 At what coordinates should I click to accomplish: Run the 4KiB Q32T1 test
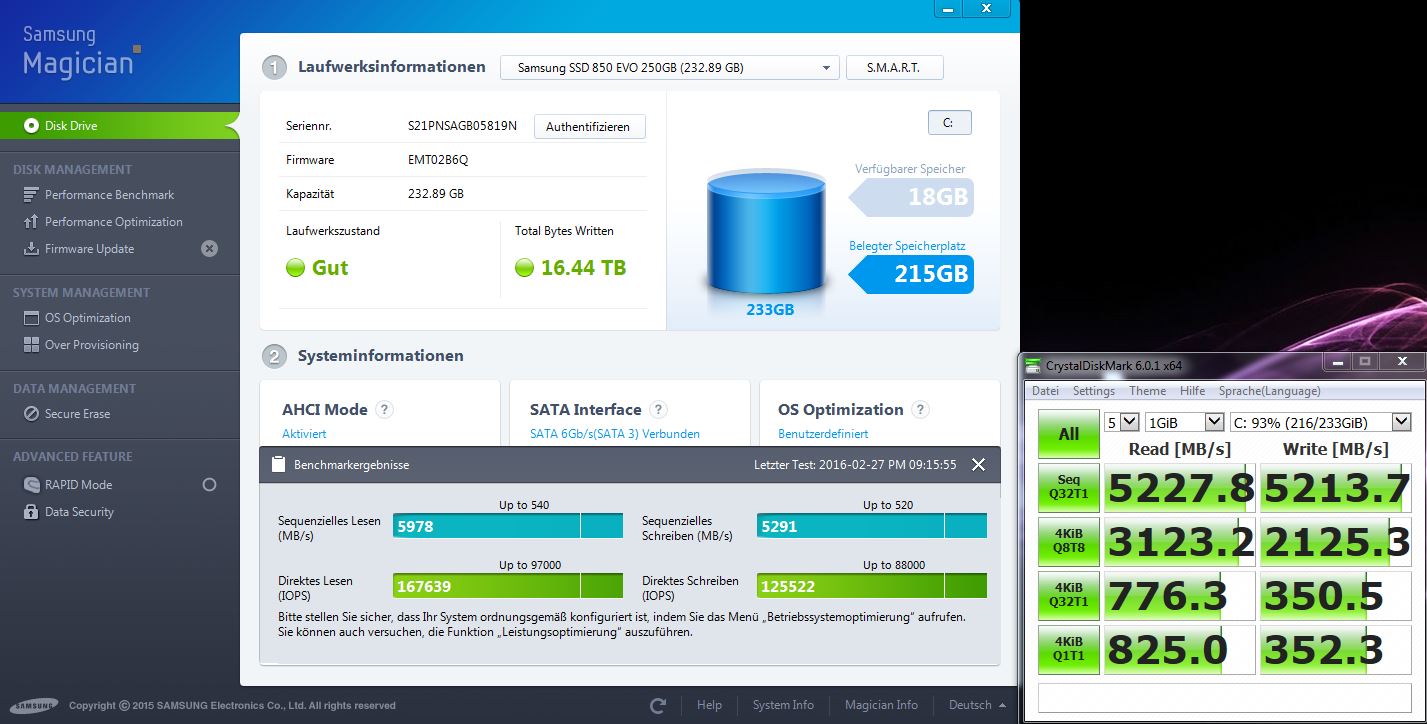coord(1069,595)
